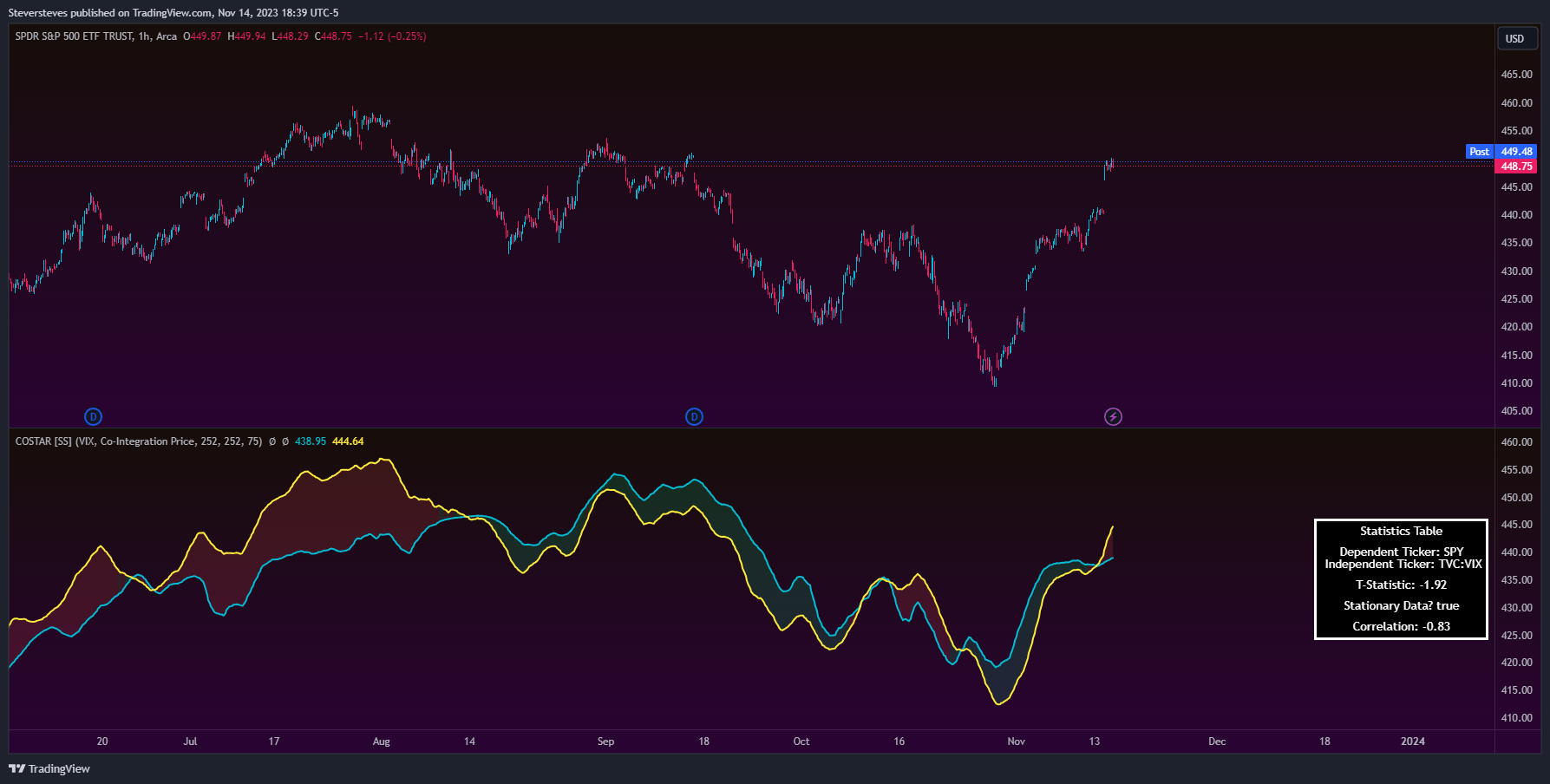
Task: Click the Dependent Ticker: SPY line
Action: 1401,552
